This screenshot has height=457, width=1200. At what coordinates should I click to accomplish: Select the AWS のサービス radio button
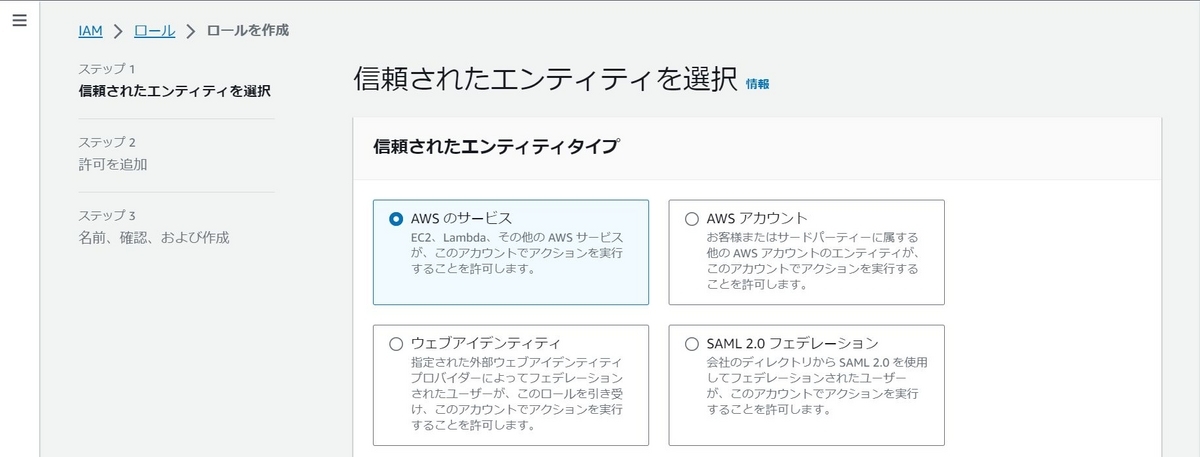[x=396, y=218]
